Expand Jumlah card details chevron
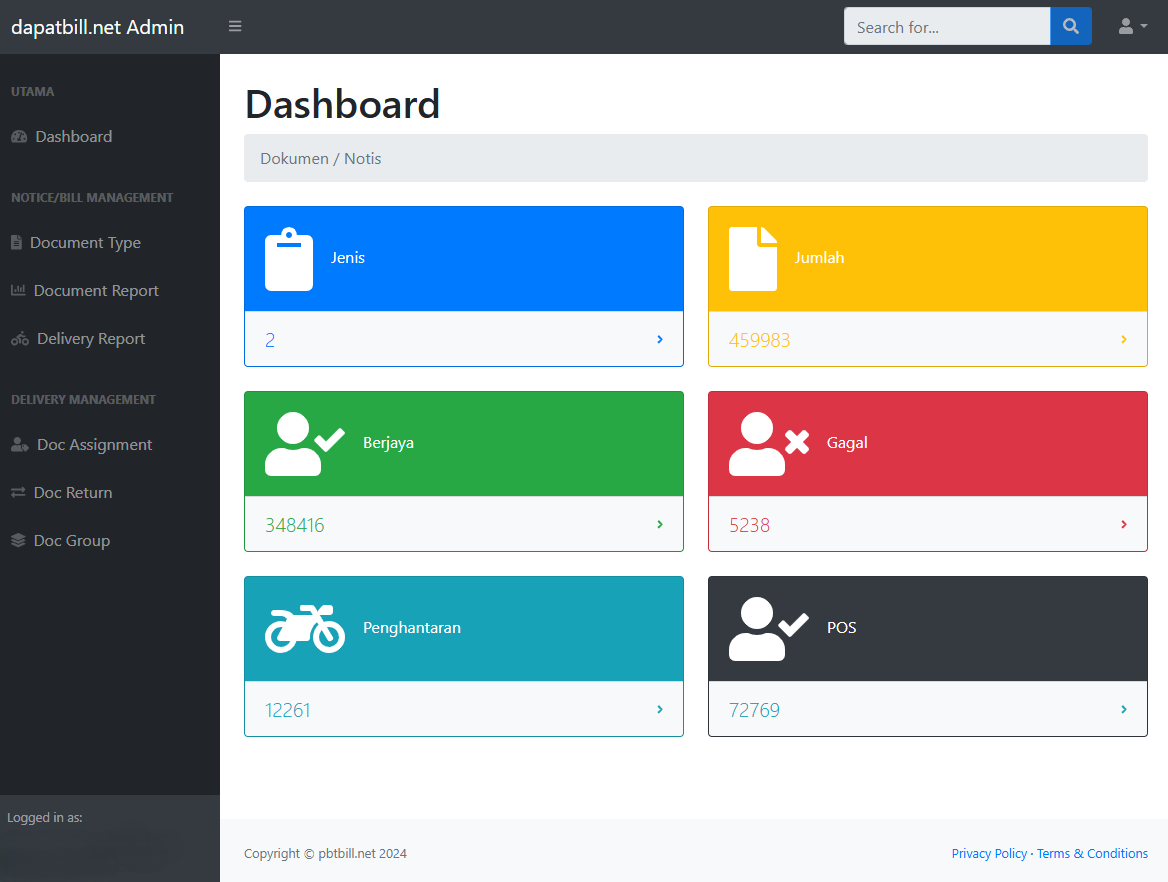Image resolution: width=1168 pixels, height=882 pixels. point(1124,340)
